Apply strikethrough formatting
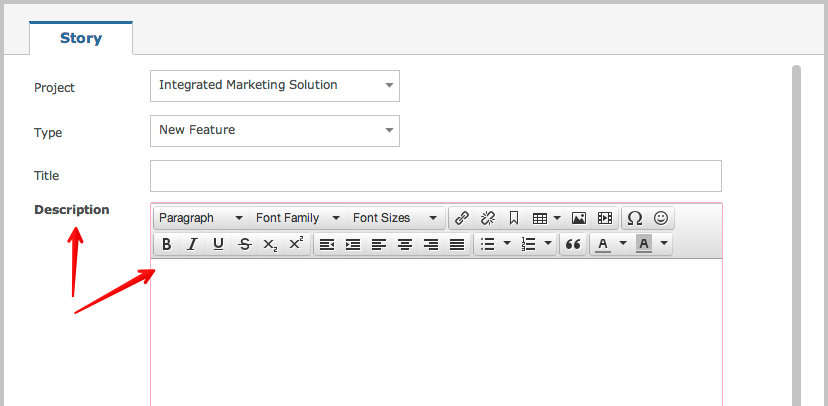828x406 pixels. (x=244, y=244)
